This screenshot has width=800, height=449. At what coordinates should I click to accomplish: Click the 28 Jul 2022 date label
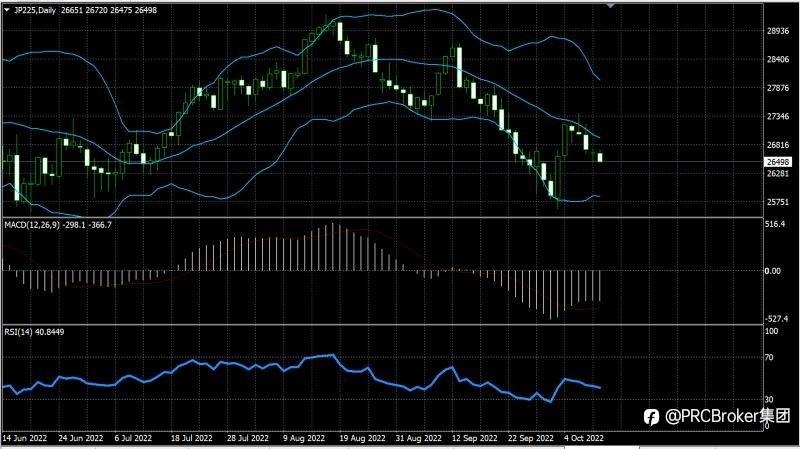click(247, 438)
